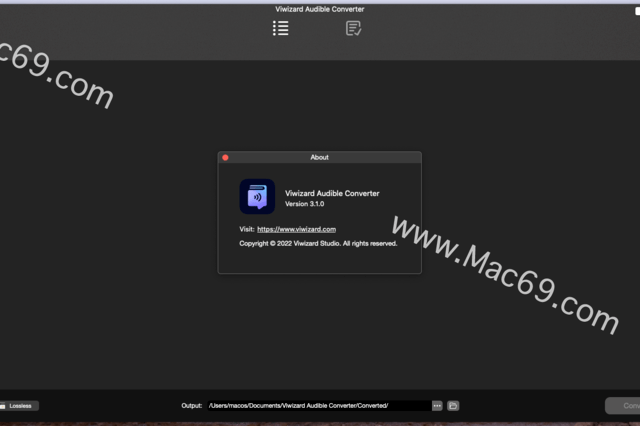Click the three-dots browse output button
Image resolution: width=640 pixels, height=426 pixels.
click(x=437, y=406)
